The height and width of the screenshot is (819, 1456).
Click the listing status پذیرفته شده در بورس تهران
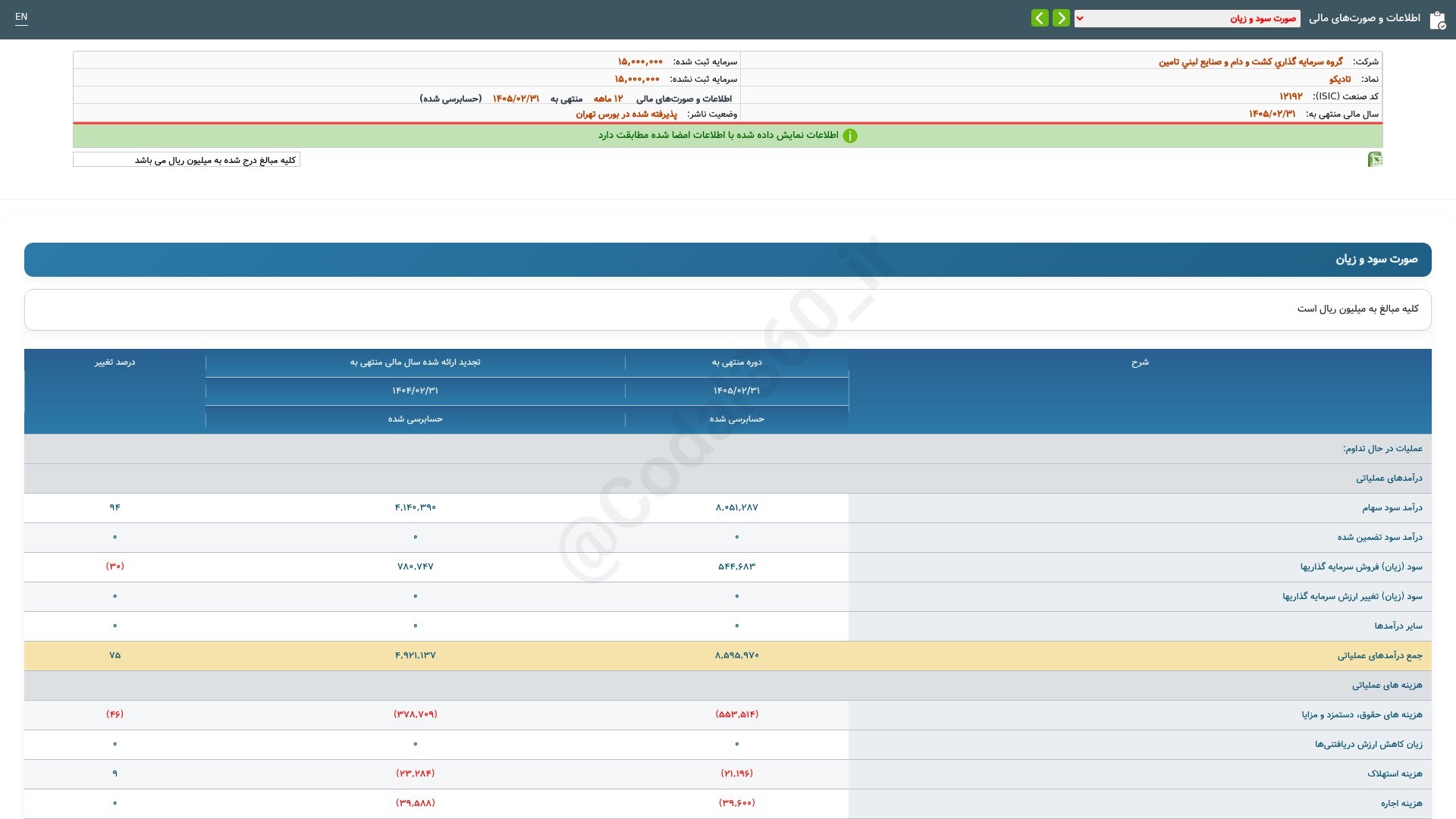626,115
